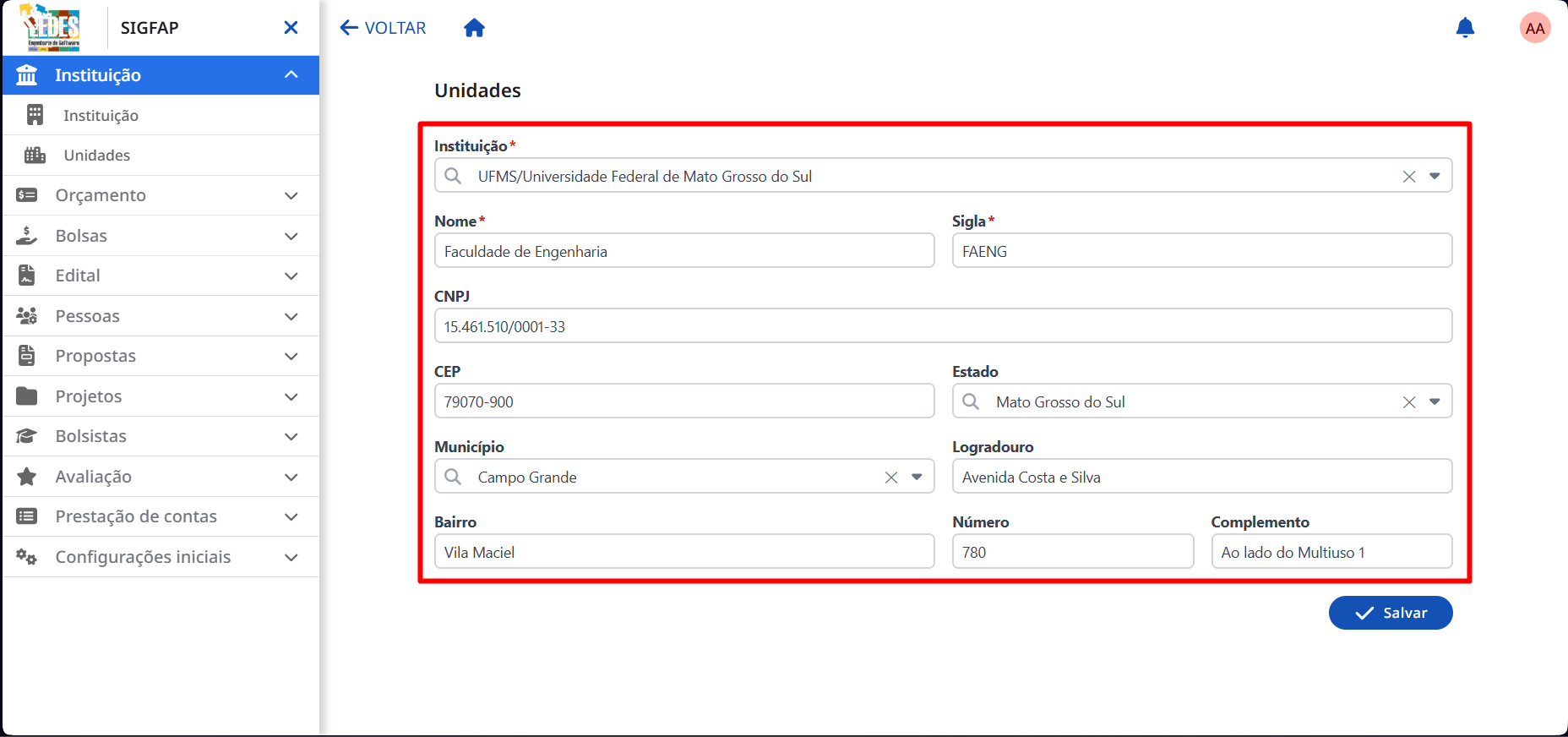Click the Número input field
This screenshot has width=1568, height=737.
click(x=1073, y=552)
